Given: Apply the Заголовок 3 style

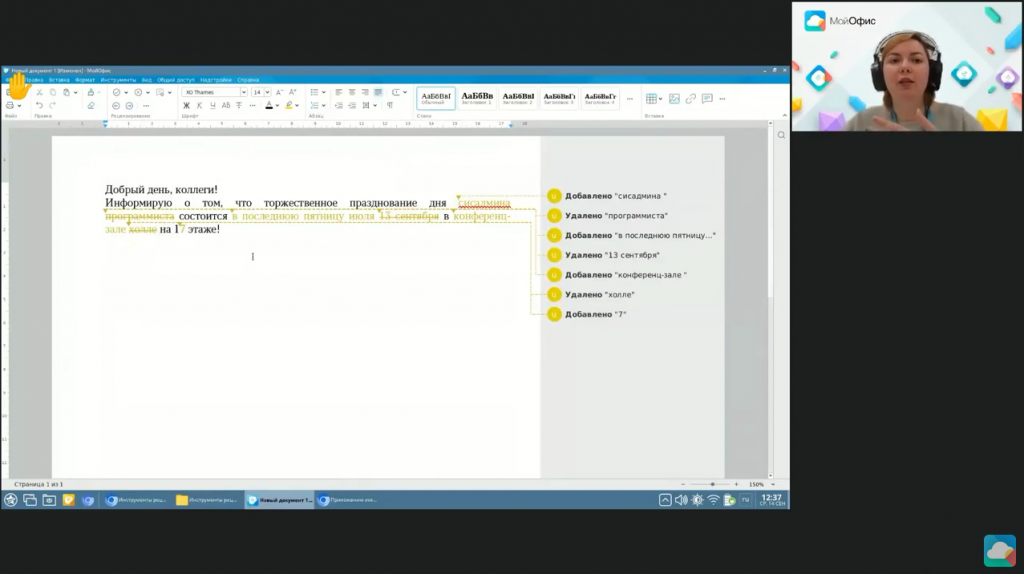Looking at the screenshot, I should tap(559, 99).
